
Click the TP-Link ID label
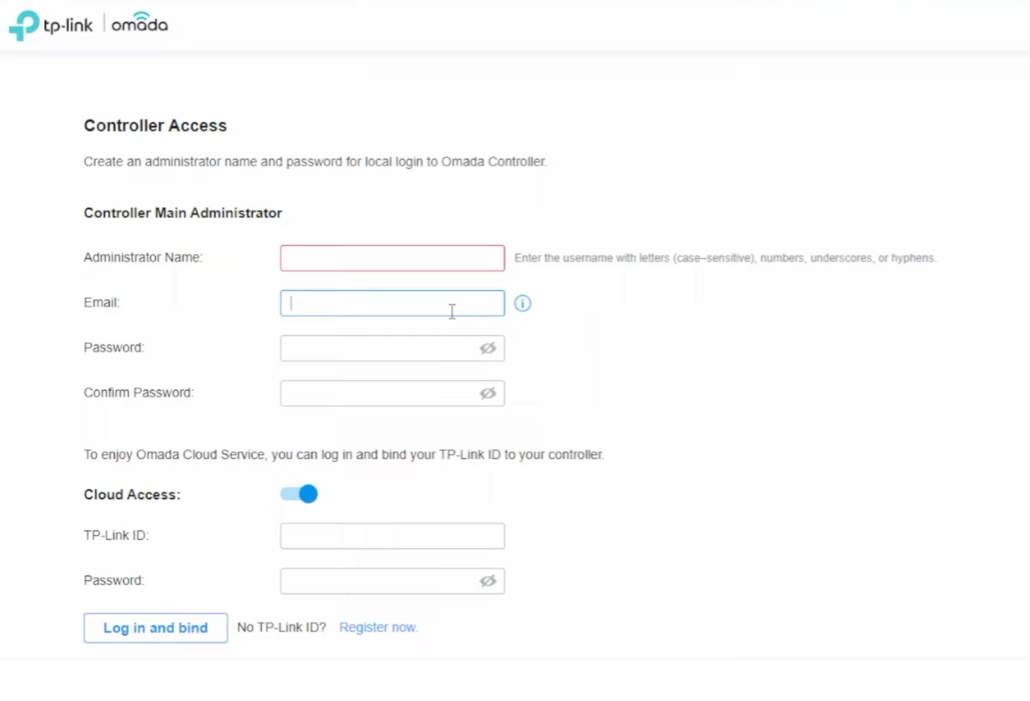point(116,536)
